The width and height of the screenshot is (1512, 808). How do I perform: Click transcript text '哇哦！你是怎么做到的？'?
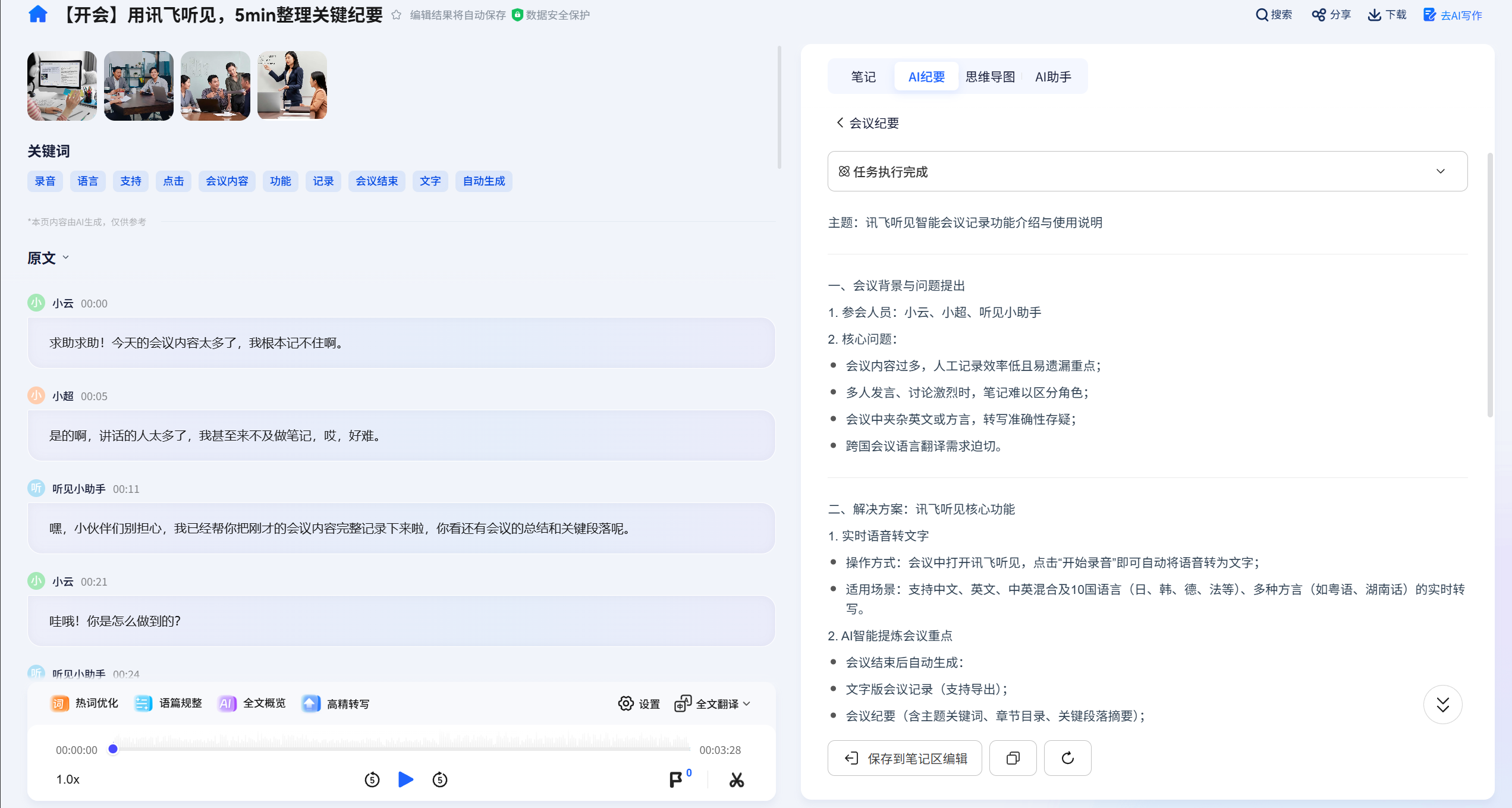pos(115,621)
